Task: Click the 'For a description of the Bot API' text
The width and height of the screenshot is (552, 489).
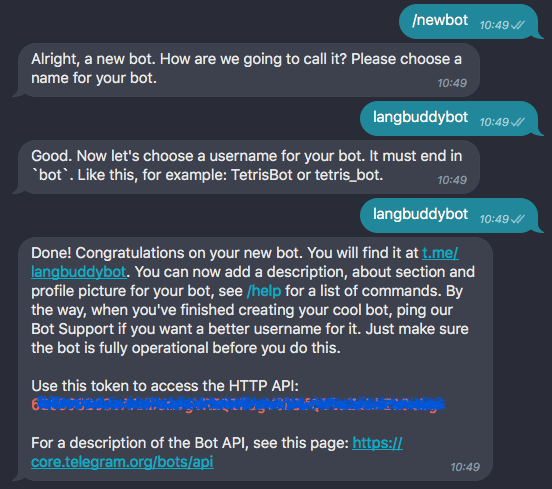Action: pos(190,443)
